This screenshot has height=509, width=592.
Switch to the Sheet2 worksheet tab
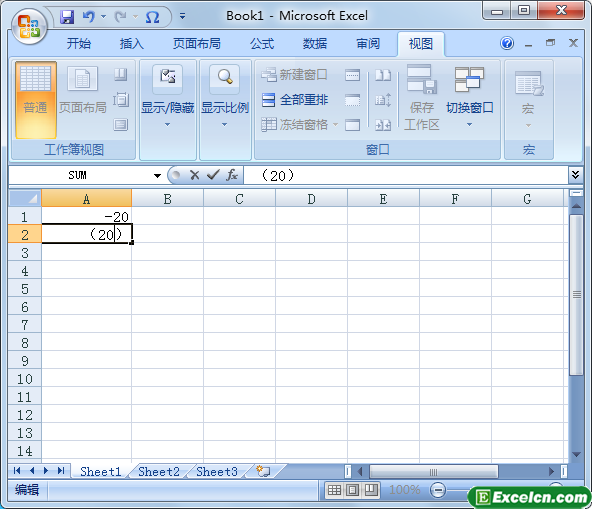[x=159, y=472]
